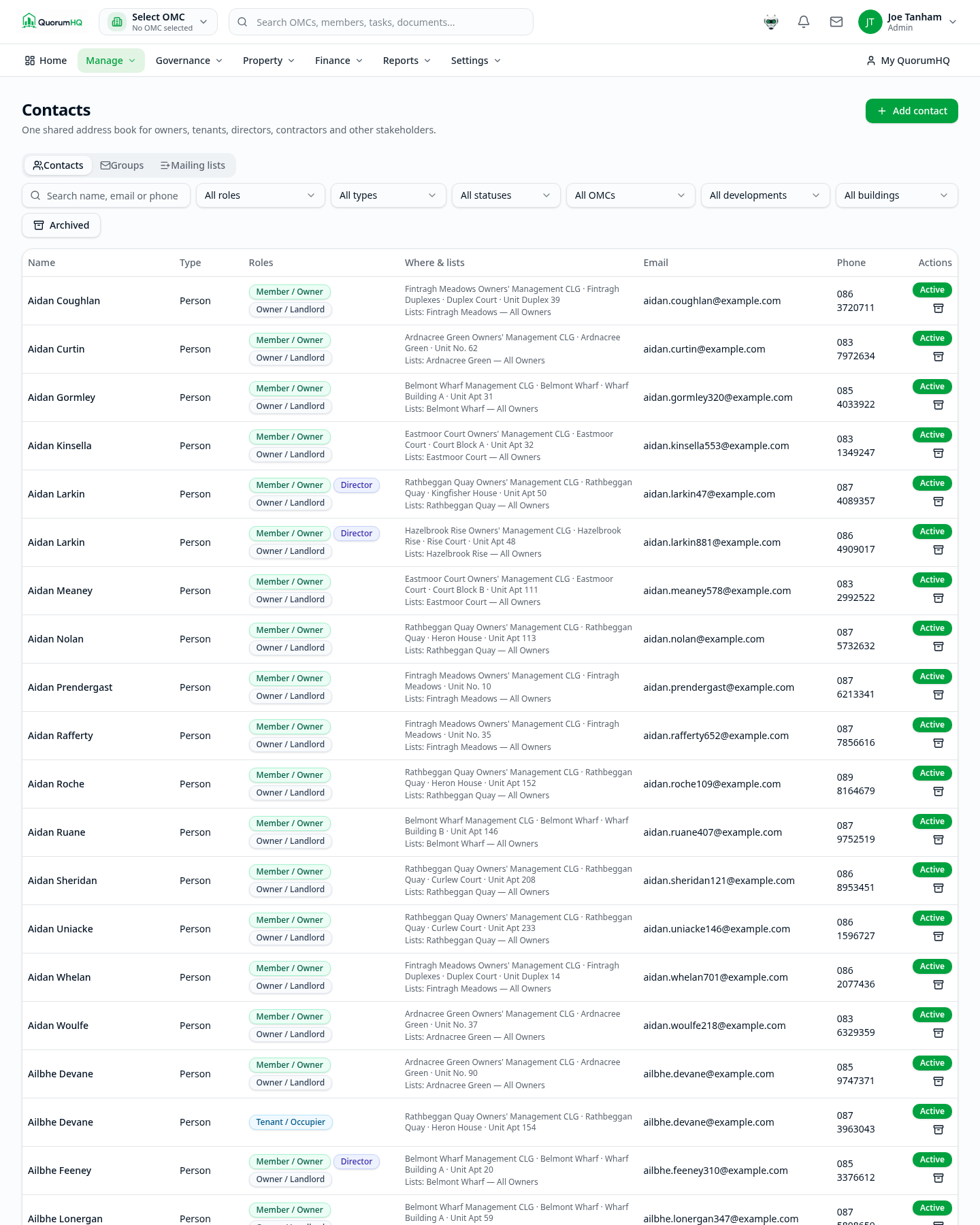This screenshot has height=1225, width=980.
Task: Archive Aidan Larkin Rathbeggan Quay contact icon
Action: coord(938,502)
